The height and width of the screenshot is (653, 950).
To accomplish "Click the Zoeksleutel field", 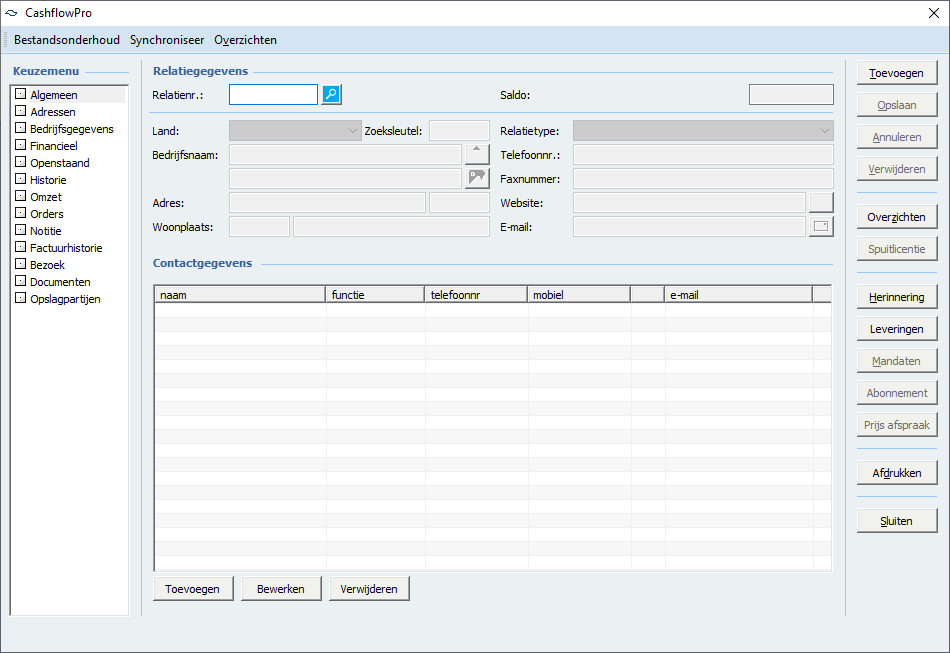I will [459, 130].
